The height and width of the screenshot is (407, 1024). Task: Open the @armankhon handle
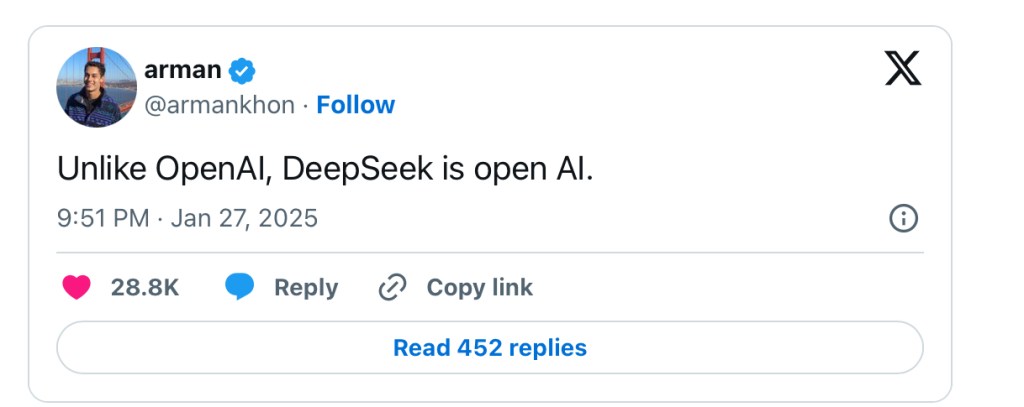[220, 105]
